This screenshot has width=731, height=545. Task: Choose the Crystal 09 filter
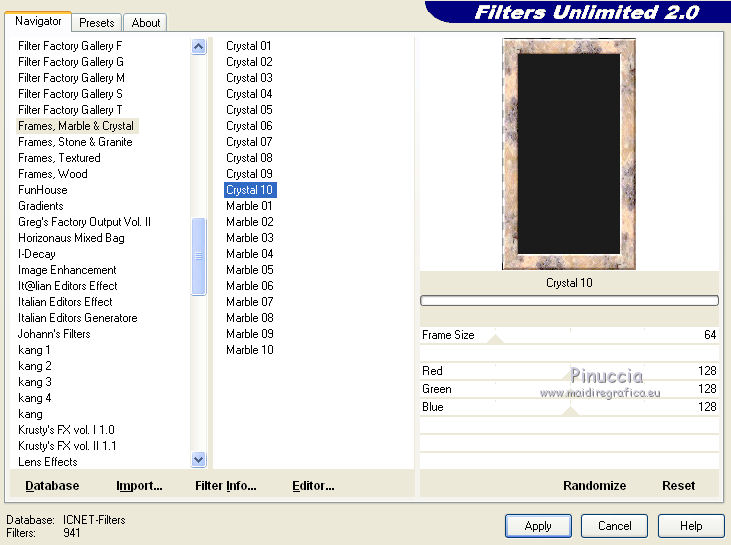(249, 174)
